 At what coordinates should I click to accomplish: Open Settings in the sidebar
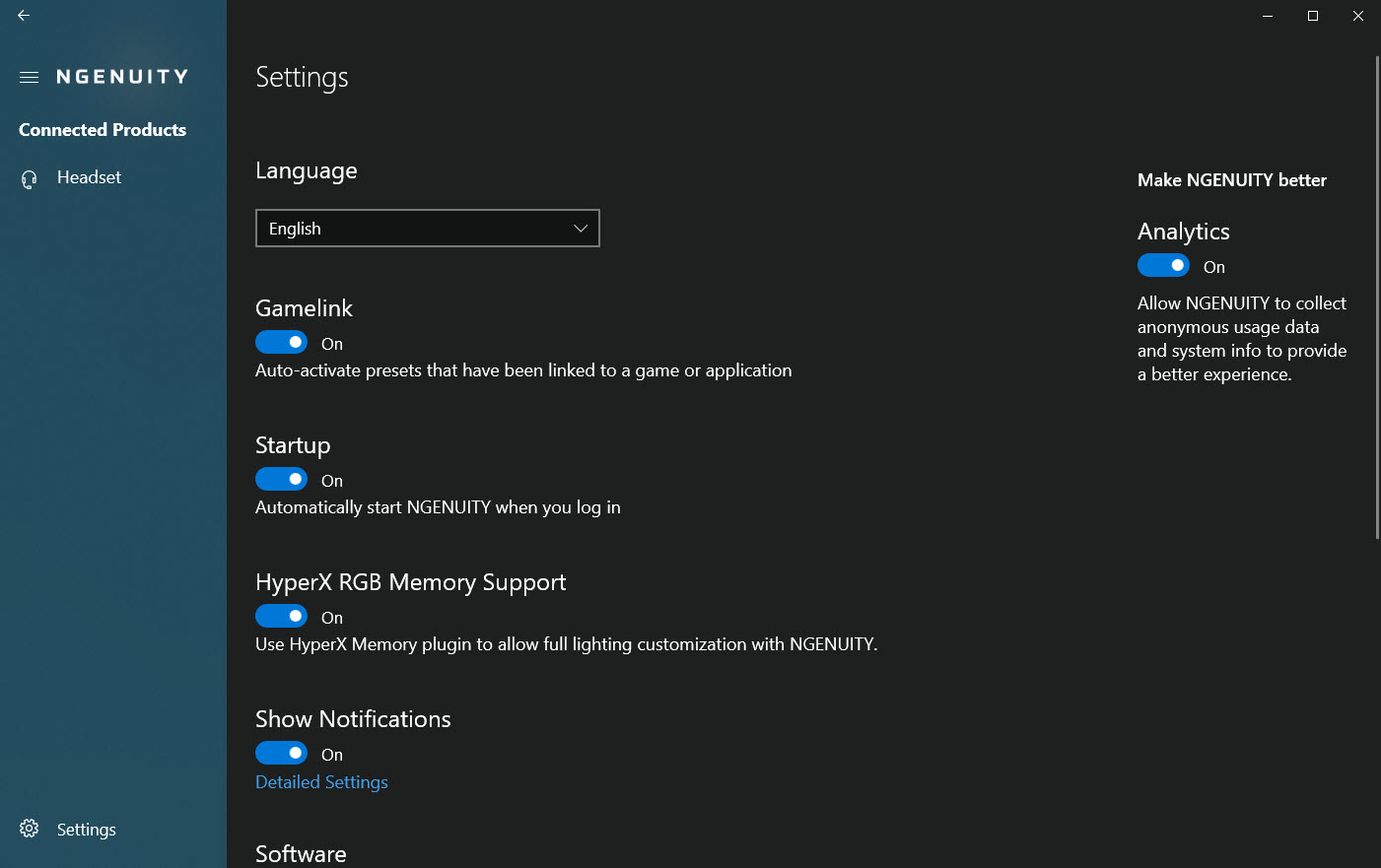87,830
